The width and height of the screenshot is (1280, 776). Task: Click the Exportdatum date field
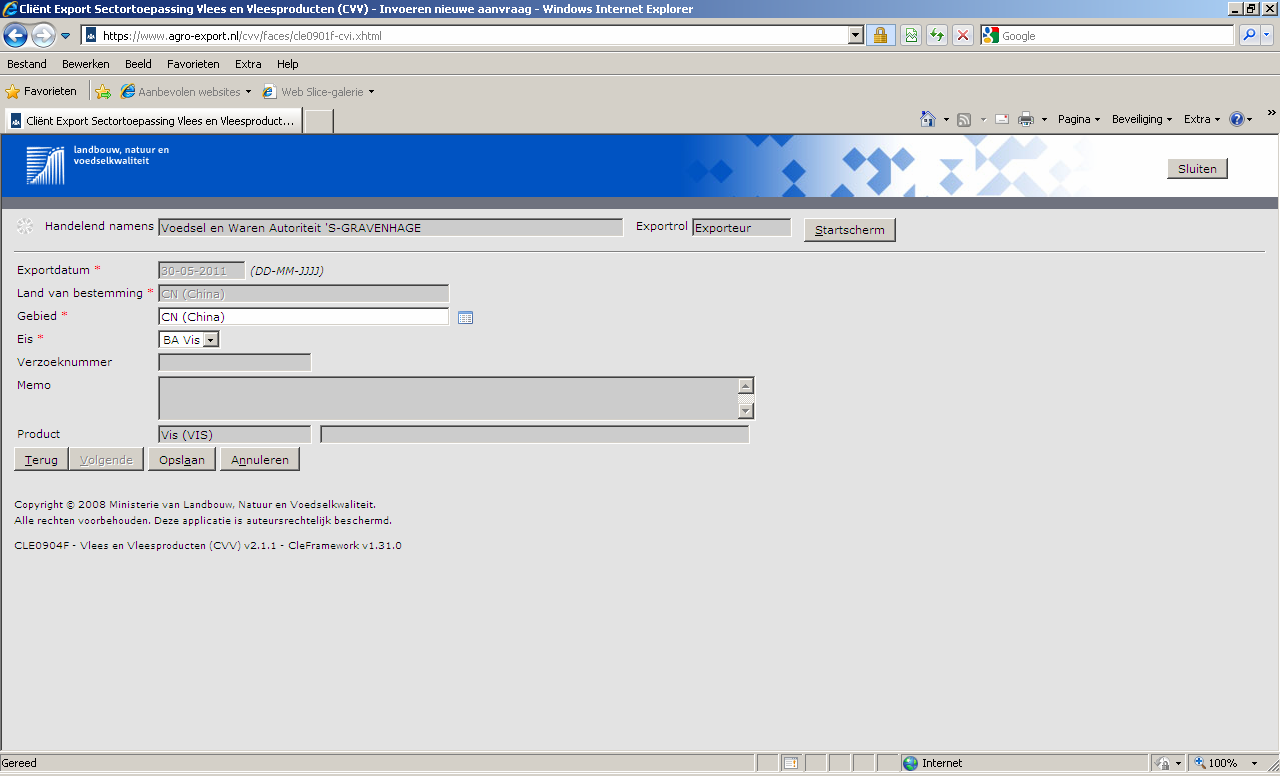(201, 270)
